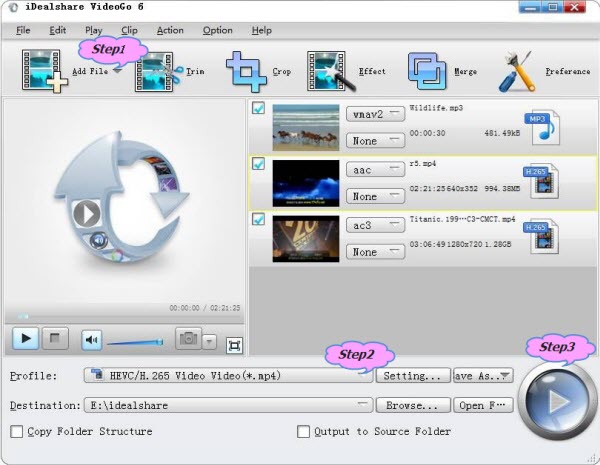Uncheck the r5.mp4 file checkbox
The width and height of the screenshot is (600, 465).
pyautogui.click(x=259, y=163)
